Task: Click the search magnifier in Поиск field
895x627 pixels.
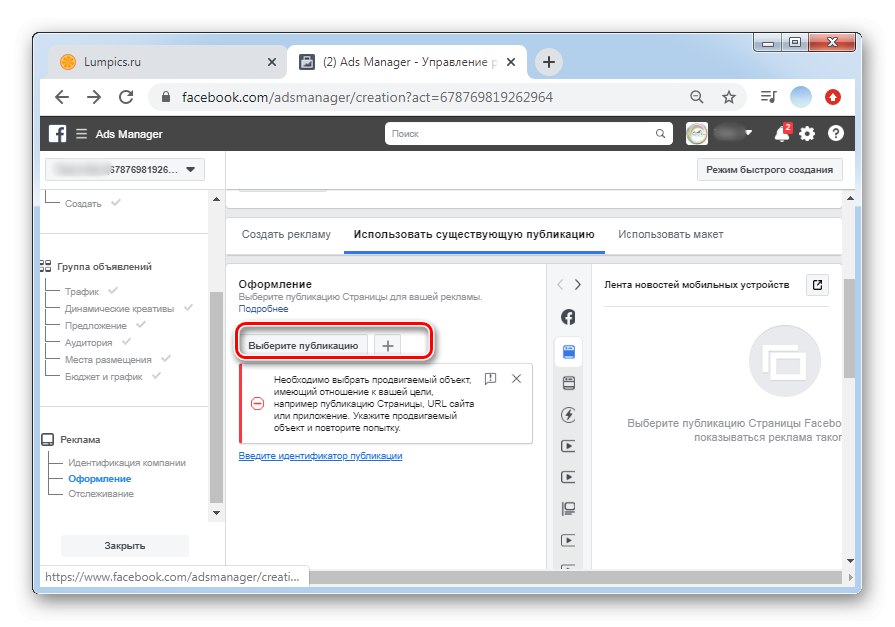Action: pyautogui.click(x=660, y=134)
